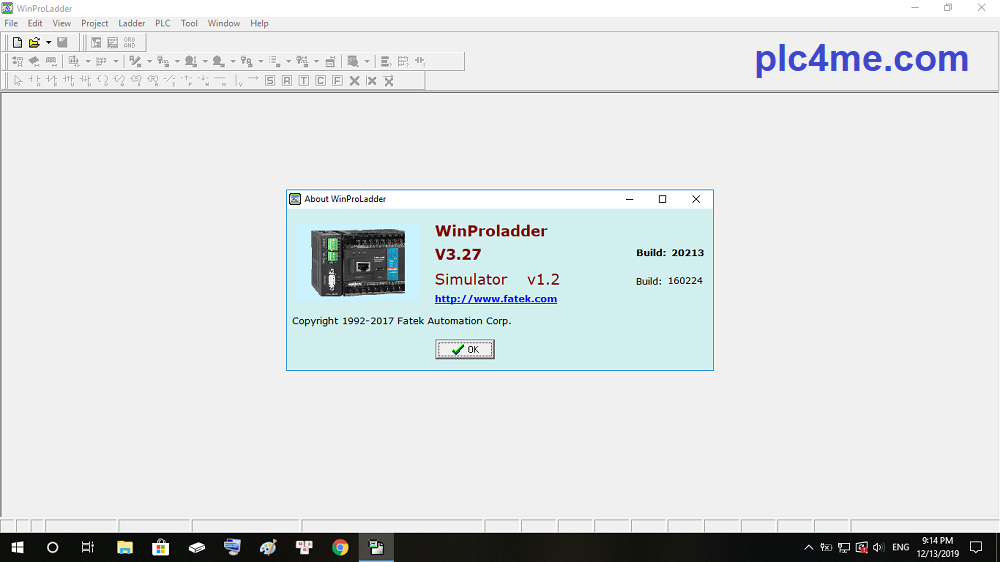Open a project using the yellow folder icon
The width and height of the screenshot is (1000, 562).
[x=34, y=43]
